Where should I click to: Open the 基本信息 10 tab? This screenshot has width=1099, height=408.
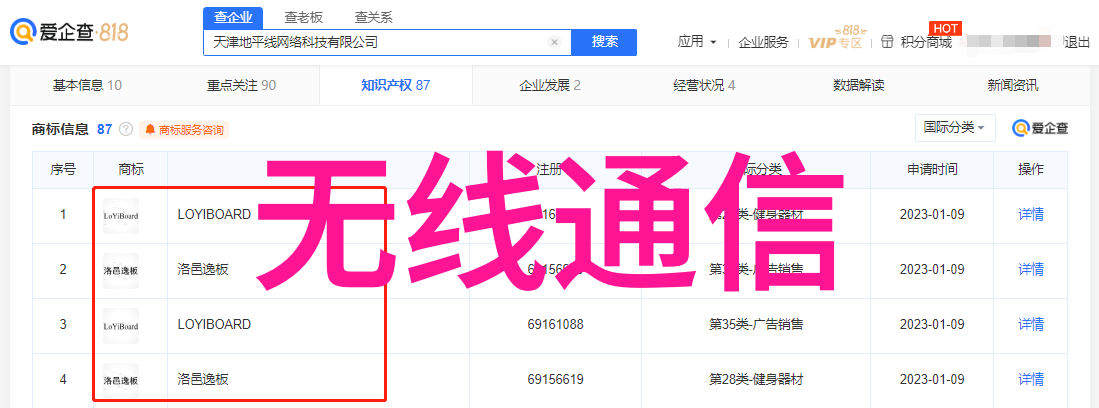88,86
